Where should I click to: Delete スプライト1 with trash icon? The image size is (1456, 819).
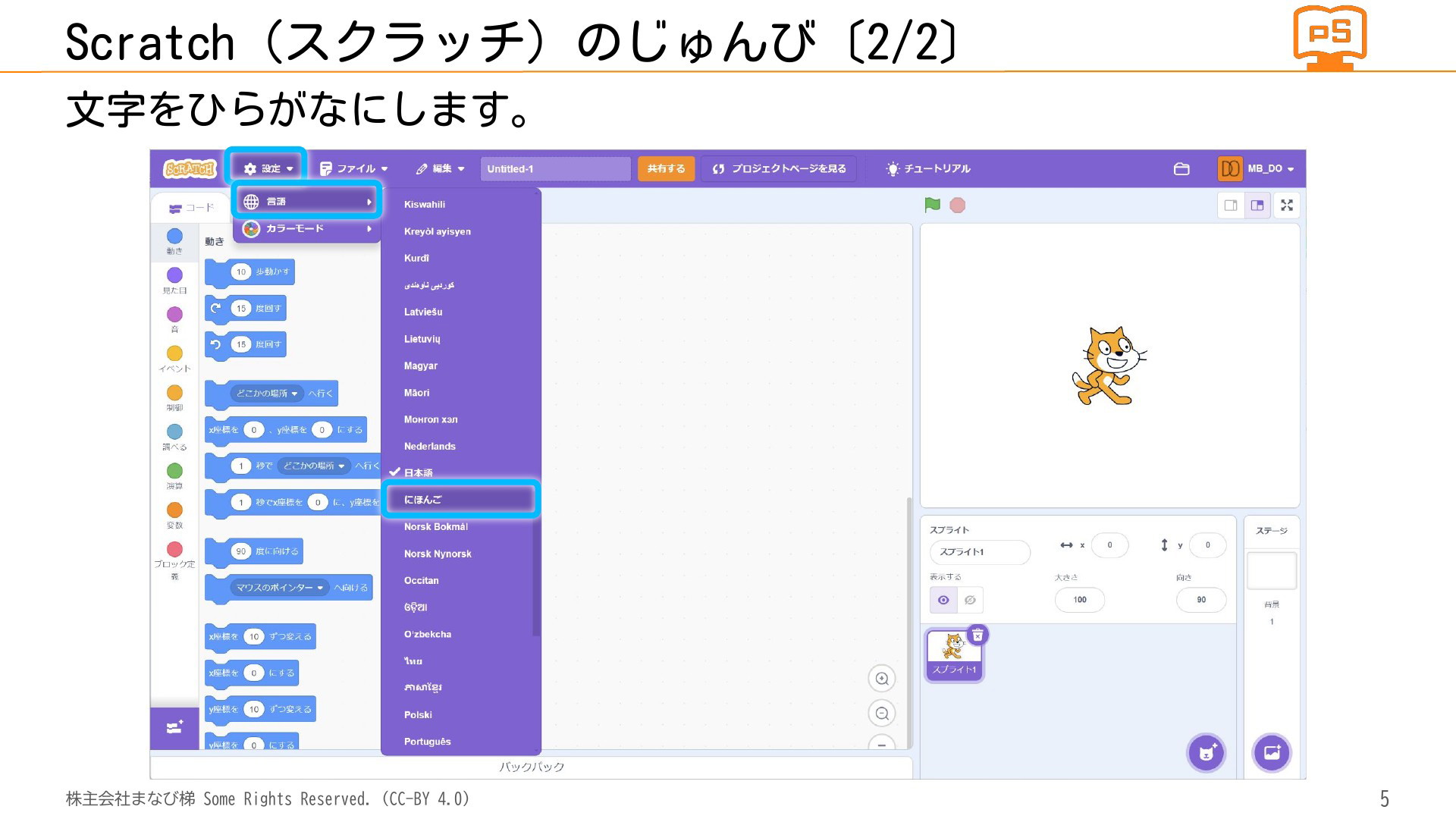(978, 635)
